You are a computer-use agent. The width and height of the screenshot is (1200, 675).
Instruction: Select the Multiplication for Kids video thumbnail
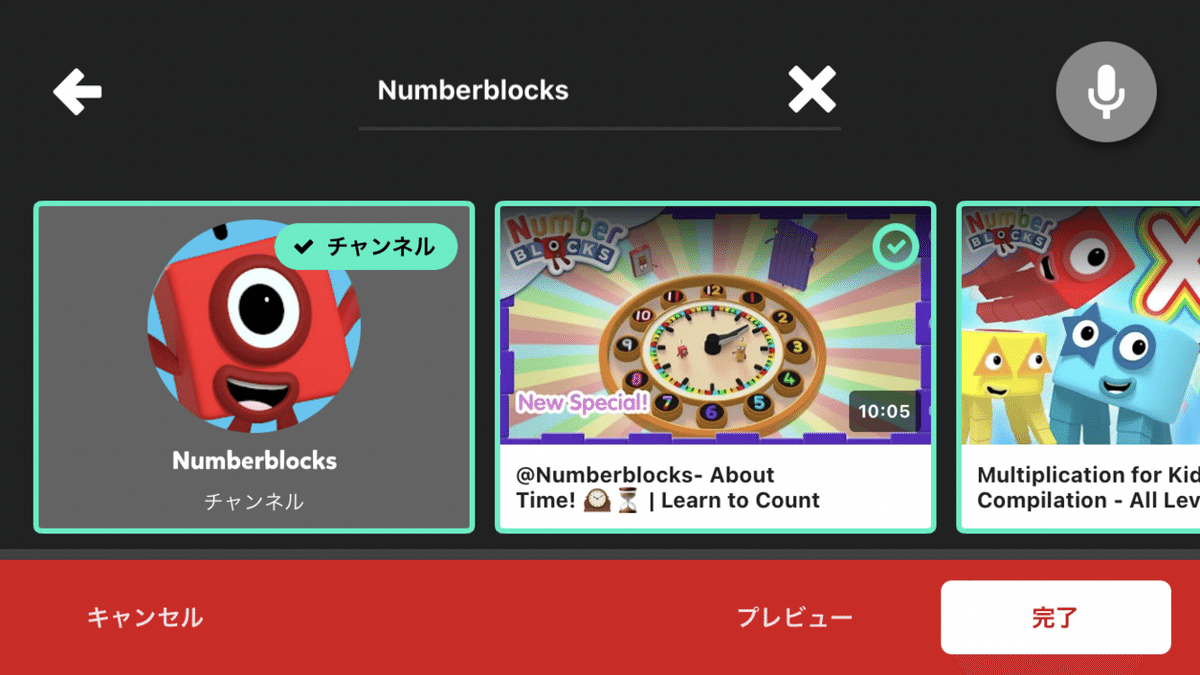pyautogui.click(x=1080, y=325)
